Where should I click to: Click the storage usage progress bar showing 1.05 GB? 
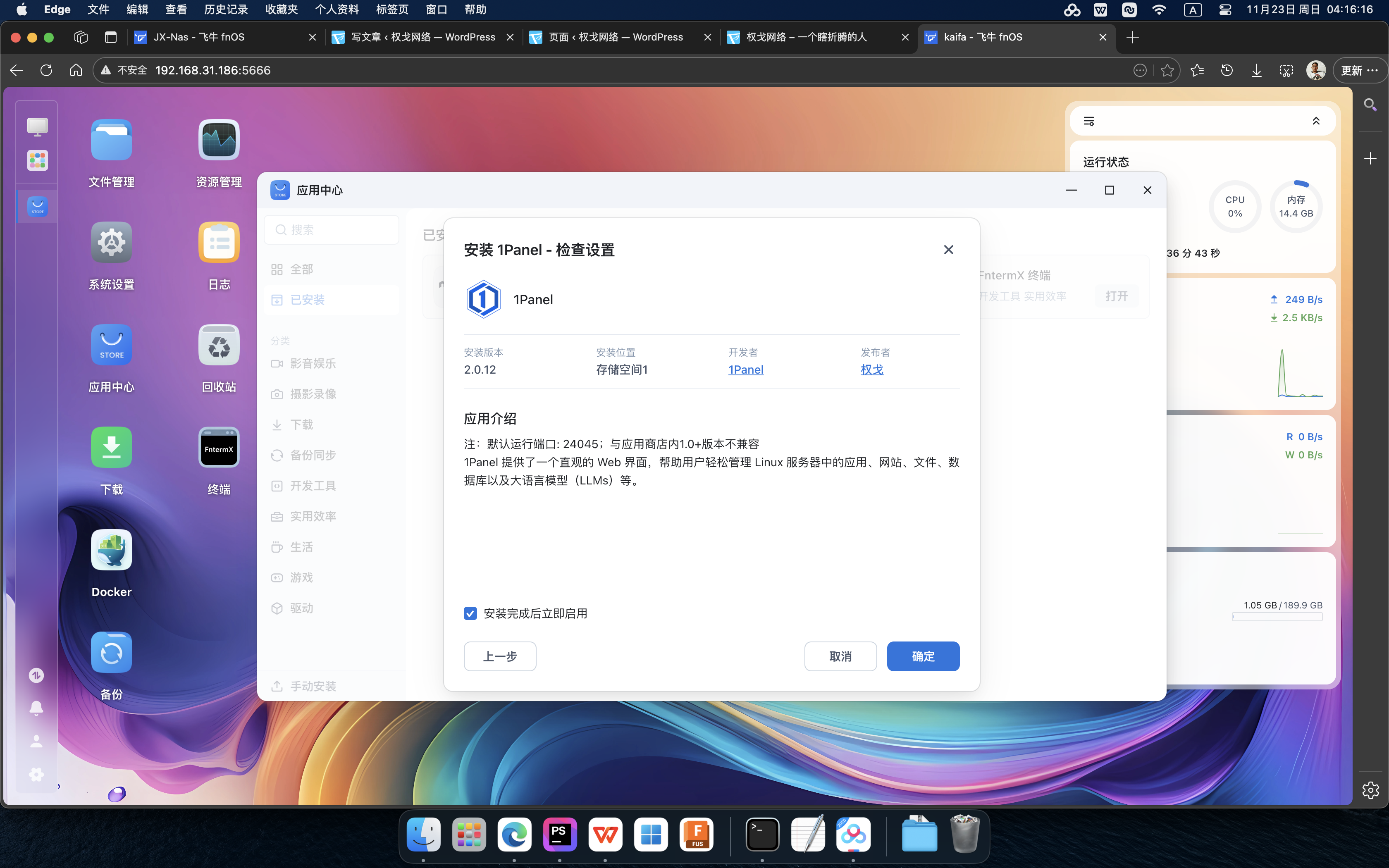pos(1277,617)
